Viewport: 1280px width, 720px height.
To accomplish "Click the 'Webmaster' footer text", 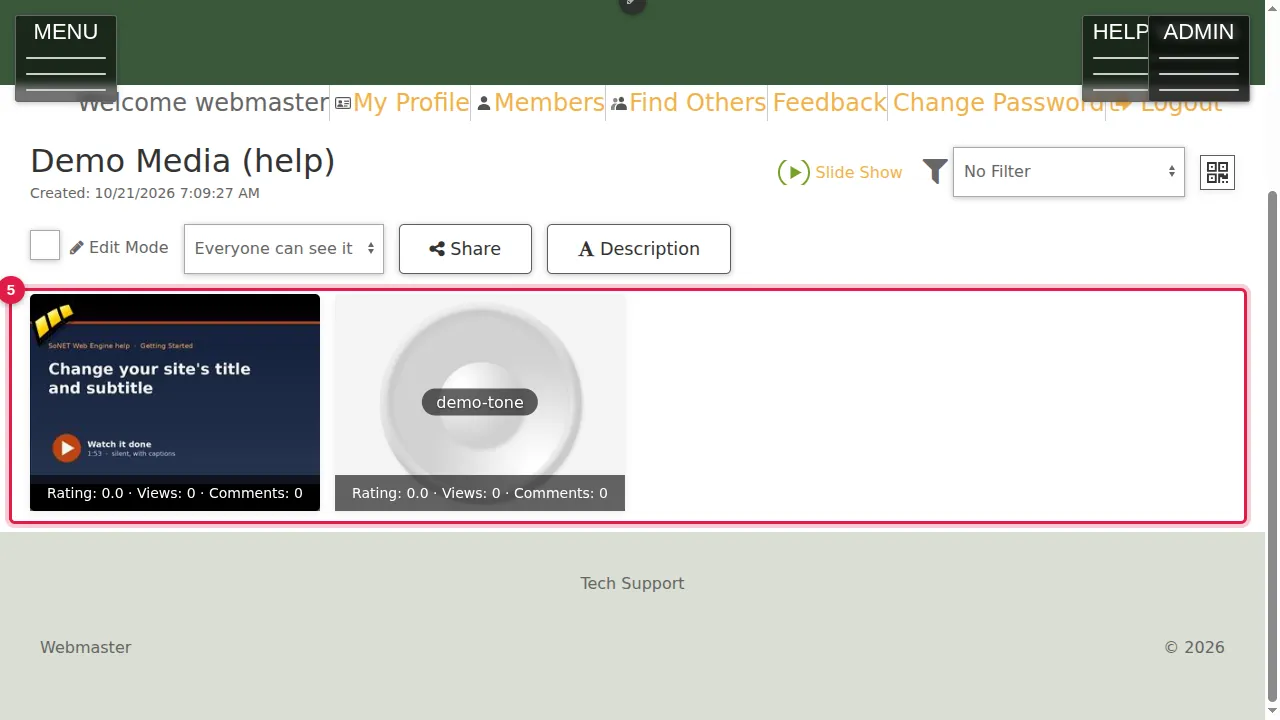I will tap(86, 647).
